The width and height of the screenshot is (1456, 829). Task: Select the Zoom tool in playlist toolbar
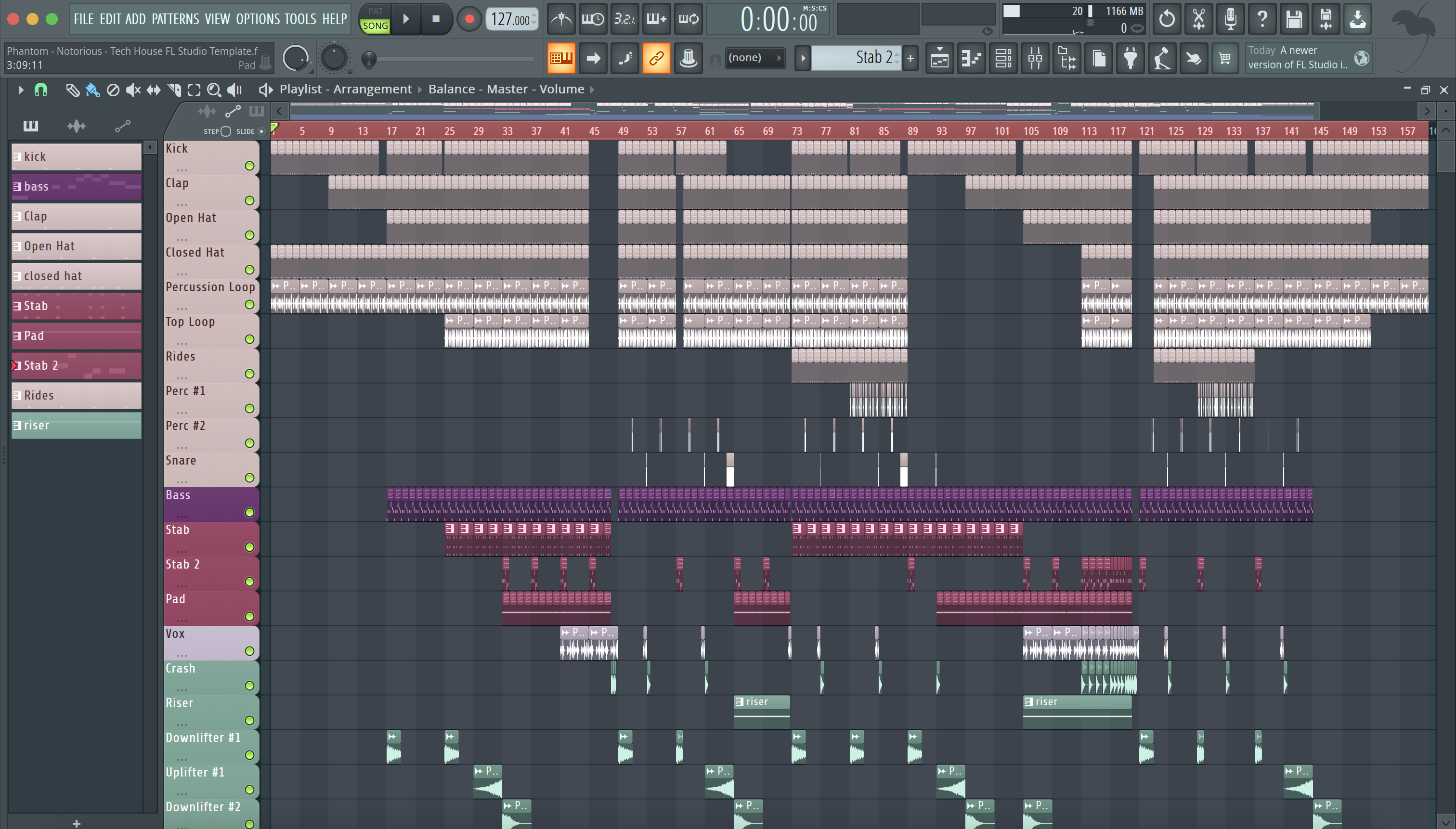coord(213,90)
